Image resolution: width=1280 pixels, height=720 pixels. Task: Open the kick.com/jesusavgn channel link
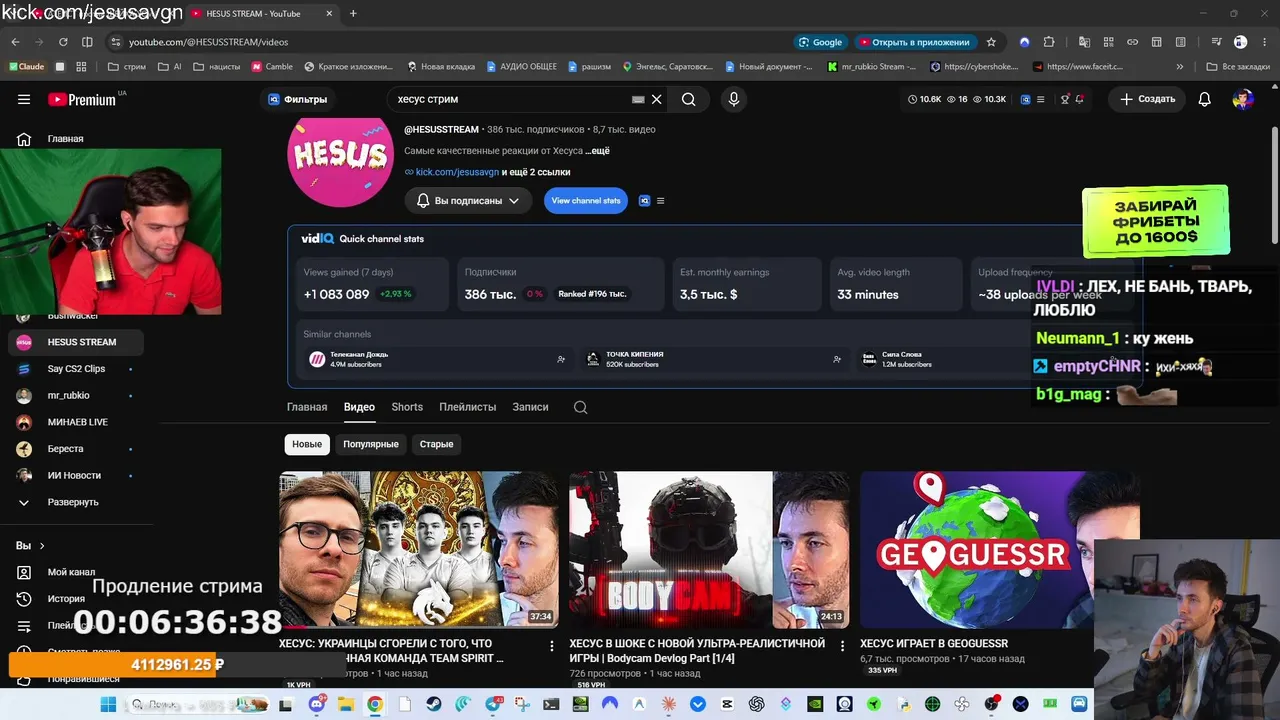[x=457, y=172]
